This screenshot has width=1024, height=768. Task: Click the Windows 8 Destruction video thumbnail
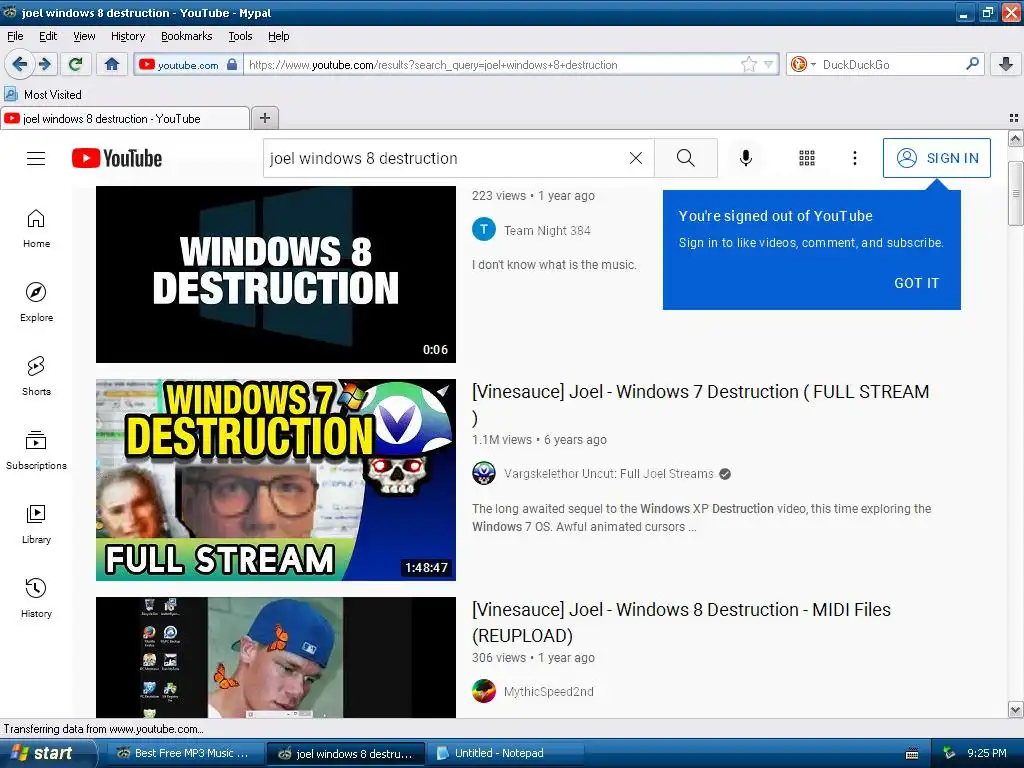[276, 274]
